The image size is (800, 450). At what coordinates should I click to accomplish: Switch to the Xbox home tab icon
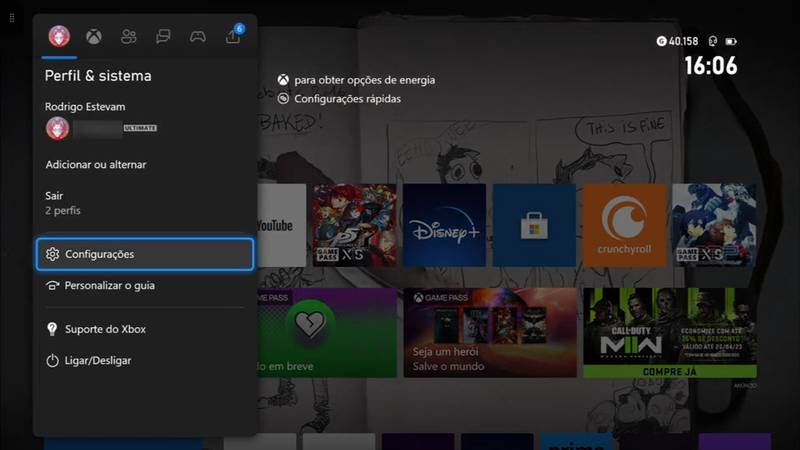(x=94, y=36)
